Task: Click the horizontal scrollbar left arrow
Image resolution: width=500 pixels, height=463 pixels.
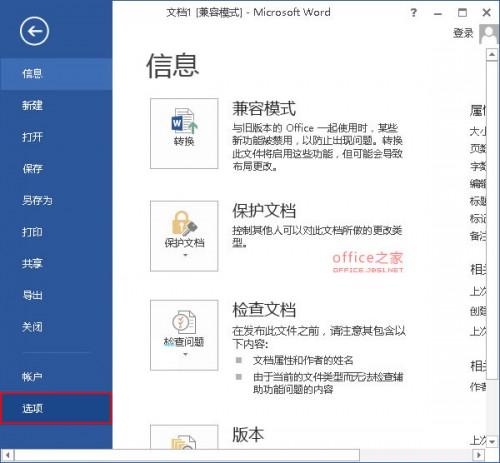Action: [x=7, y=455]
